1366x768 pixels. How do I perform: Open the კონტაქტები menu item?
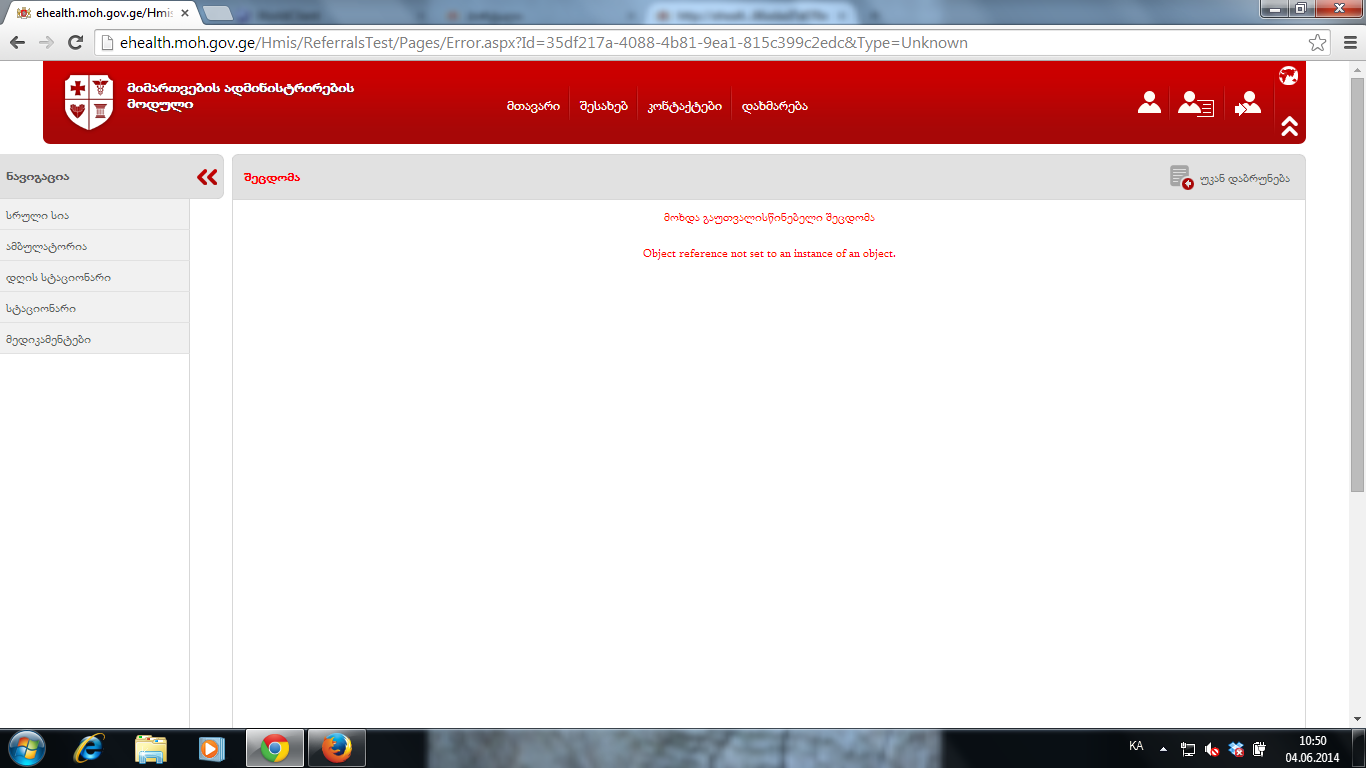(x=684, y=106)
